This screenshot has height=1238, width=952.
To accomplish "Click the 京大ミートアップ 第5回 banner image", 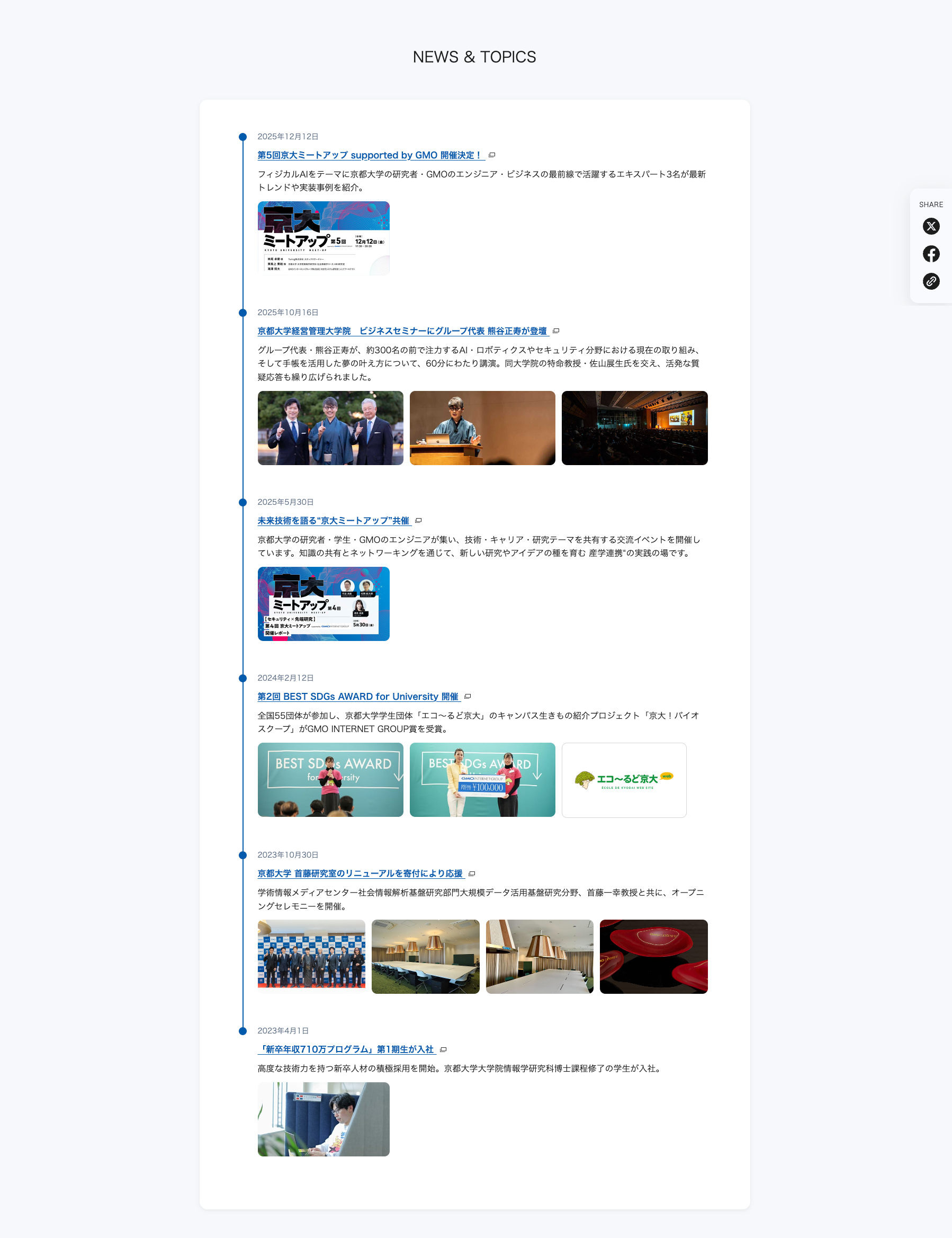I will pos(324,238).
